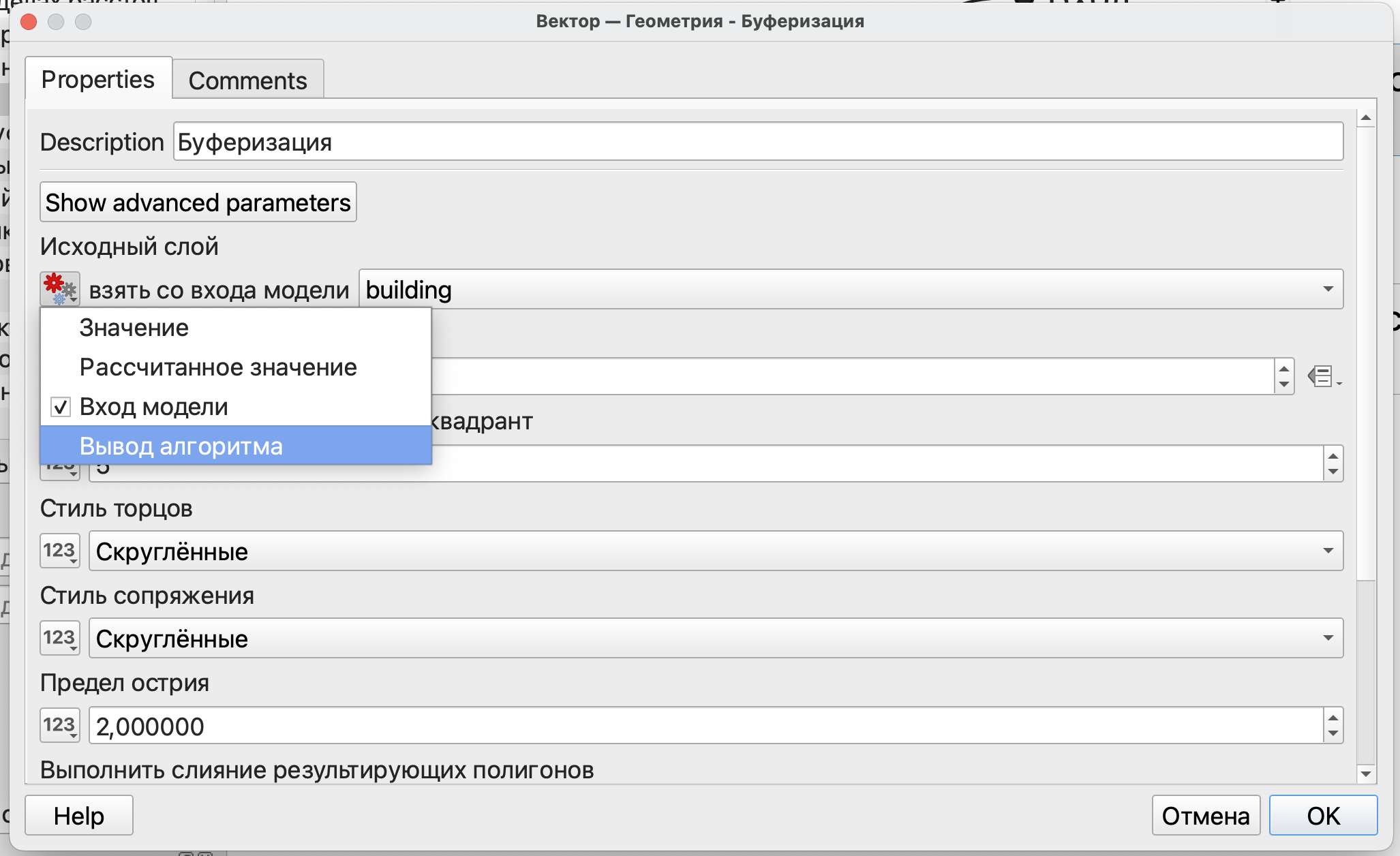The width and height of the screenshot is (1400, 856).
Task: Click scrollbar up arrow at top
Action: 1366,119
